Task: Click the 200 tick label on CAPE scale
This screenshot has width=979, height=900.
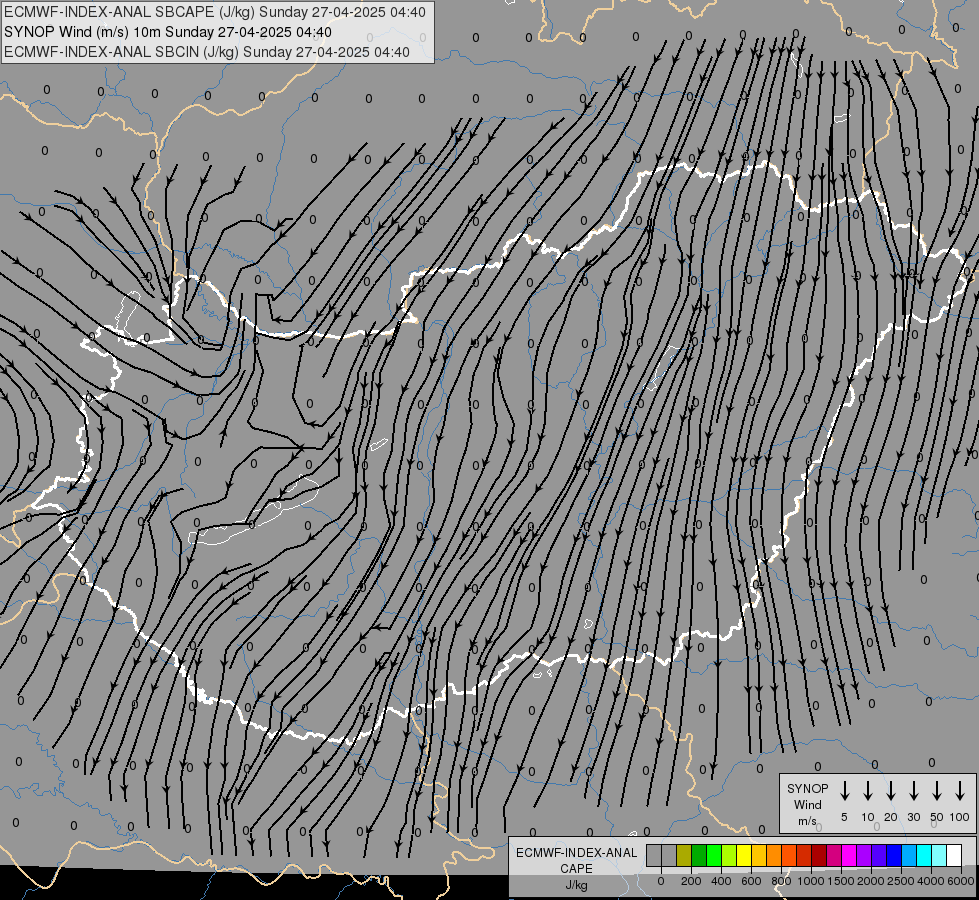Action: (x=691, y=881)
